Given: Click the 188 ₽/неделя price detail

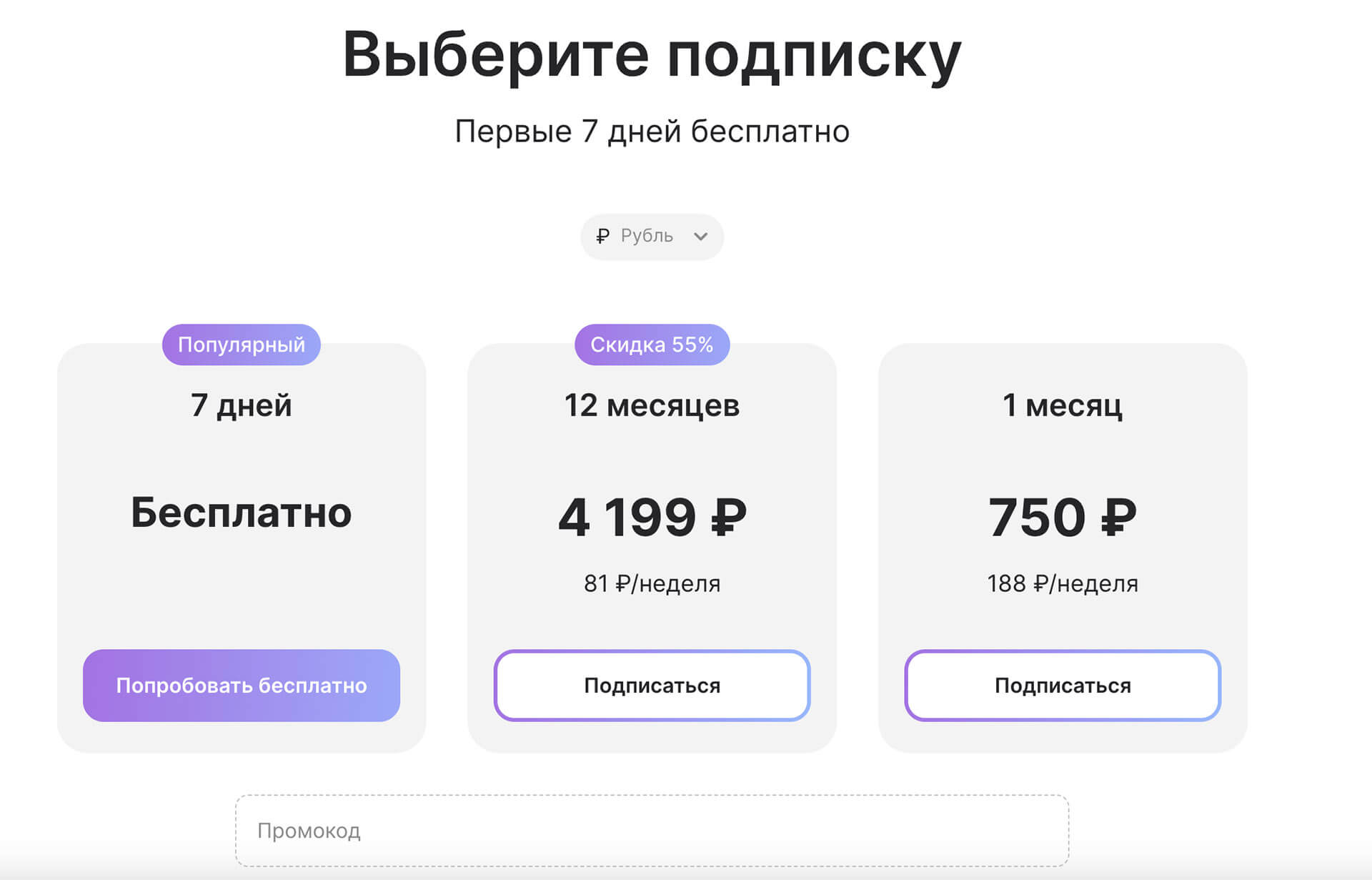Looking at the screenshot, I should 1062,583.
